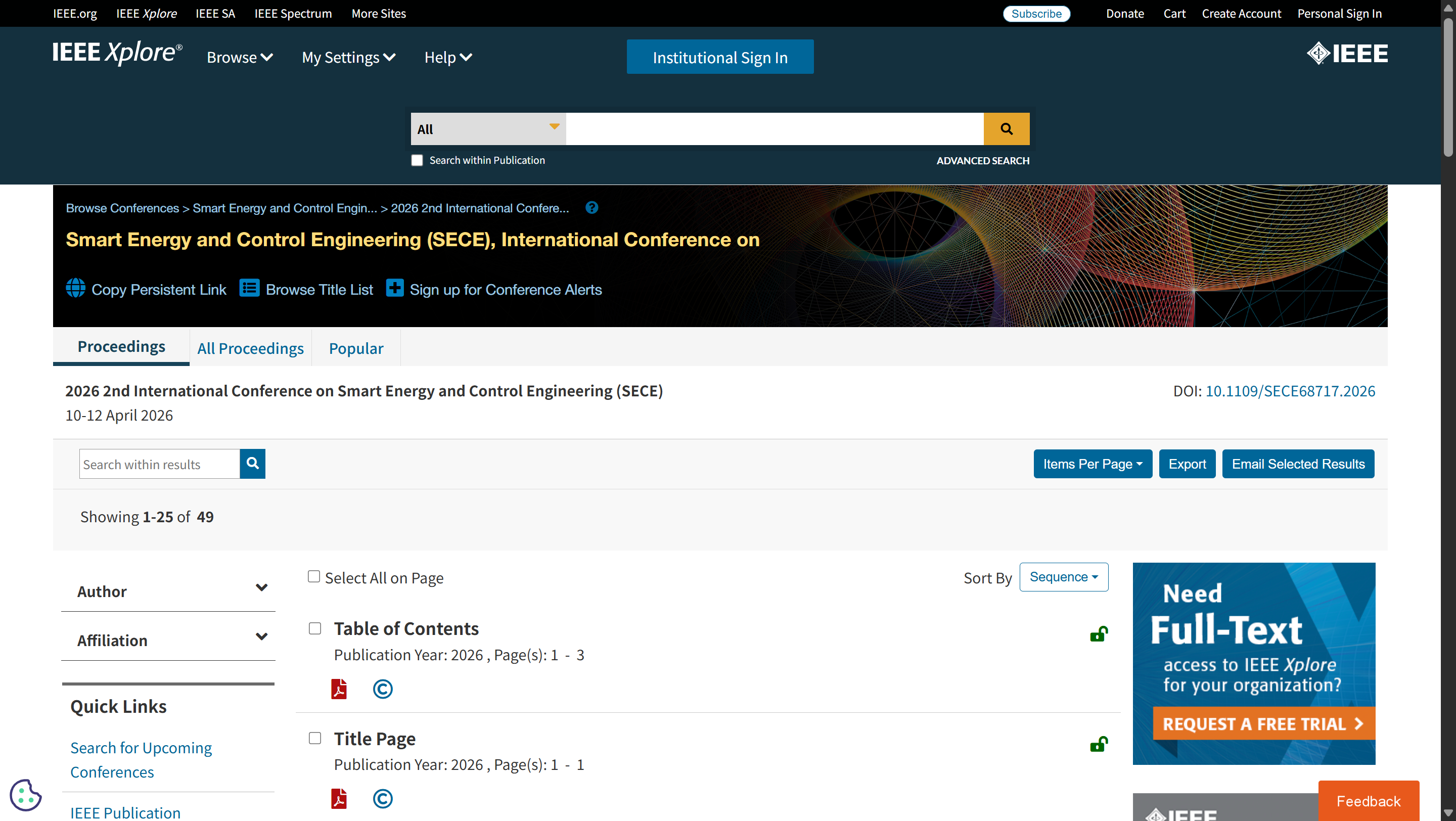Open cookie preferences icon
This screenshot has width=1456, height=821.
pyautogui.click(x=25, y=795)
